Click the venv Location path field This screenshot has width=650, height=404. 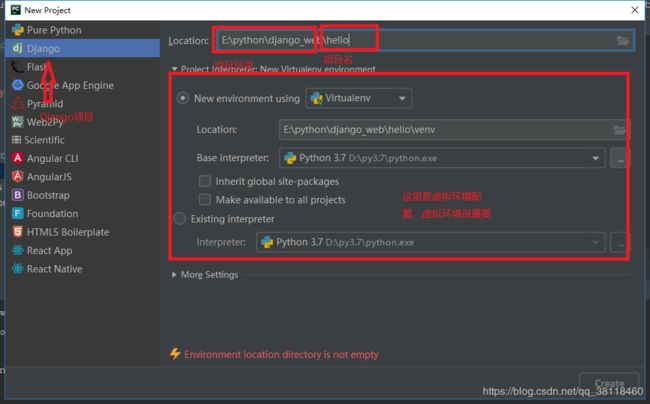[453, 130]
